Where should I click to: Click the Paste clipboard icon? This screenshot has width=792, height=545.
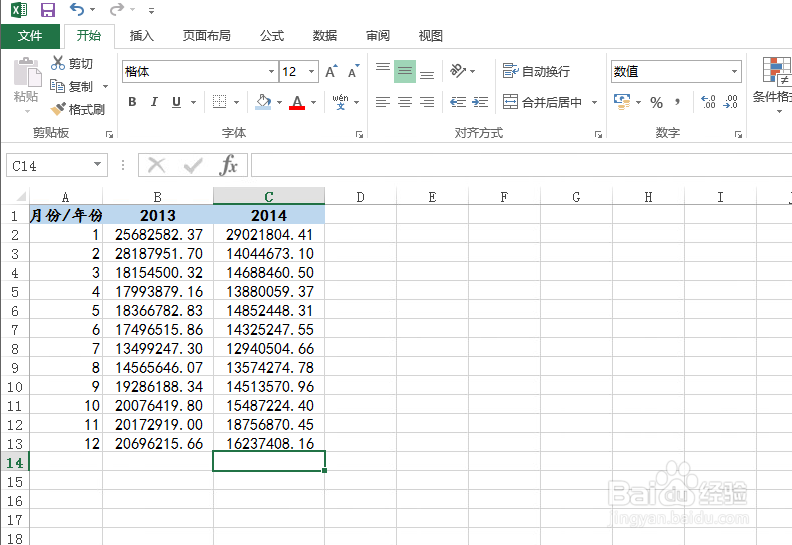[x=27, y=72]
